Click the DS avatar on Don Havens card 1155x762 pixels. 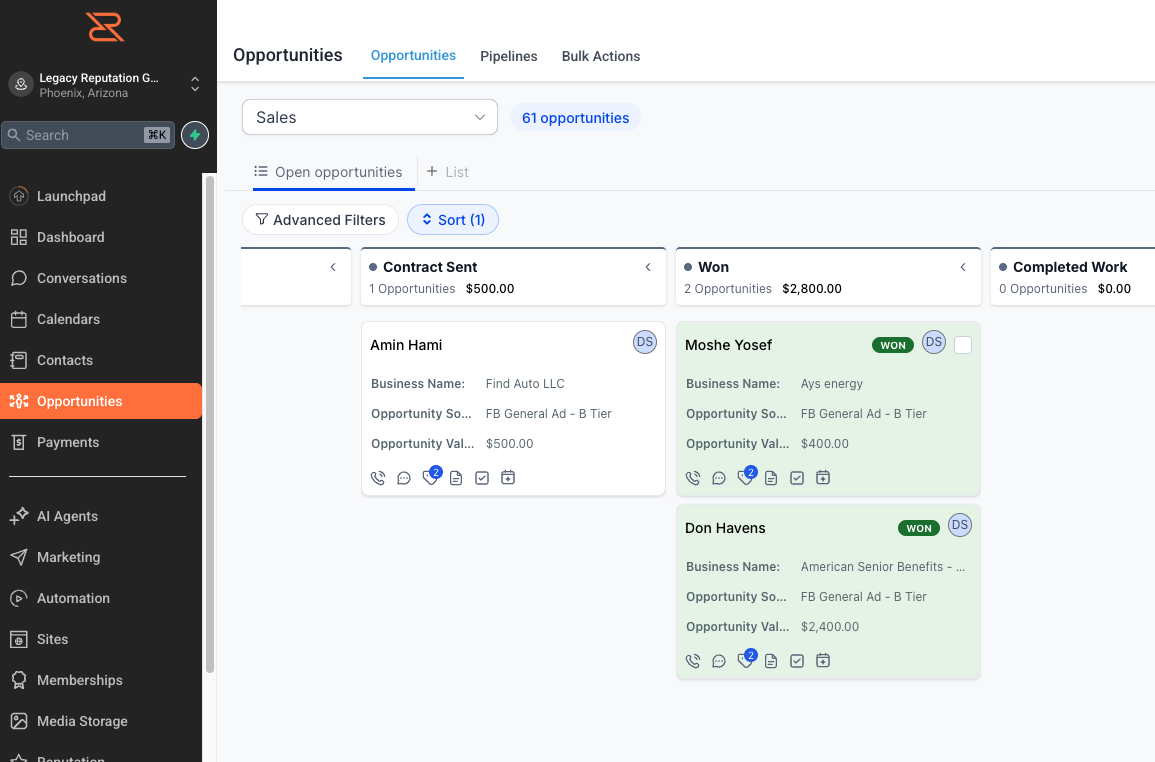(960, 525)
